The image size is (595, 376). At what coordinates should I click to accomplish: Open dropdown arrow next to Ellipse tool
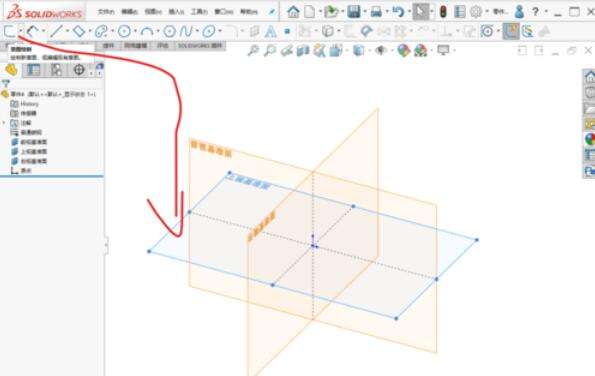pos(220,31)
